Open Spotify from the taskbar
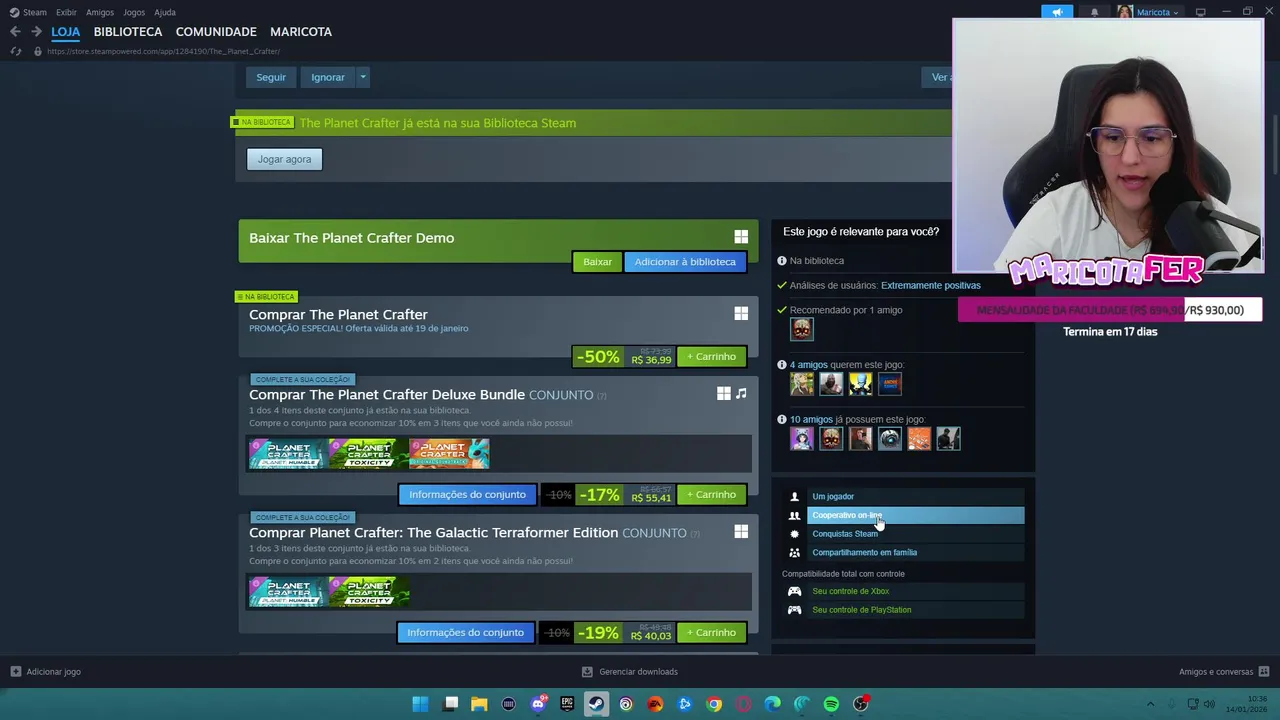 831,704
